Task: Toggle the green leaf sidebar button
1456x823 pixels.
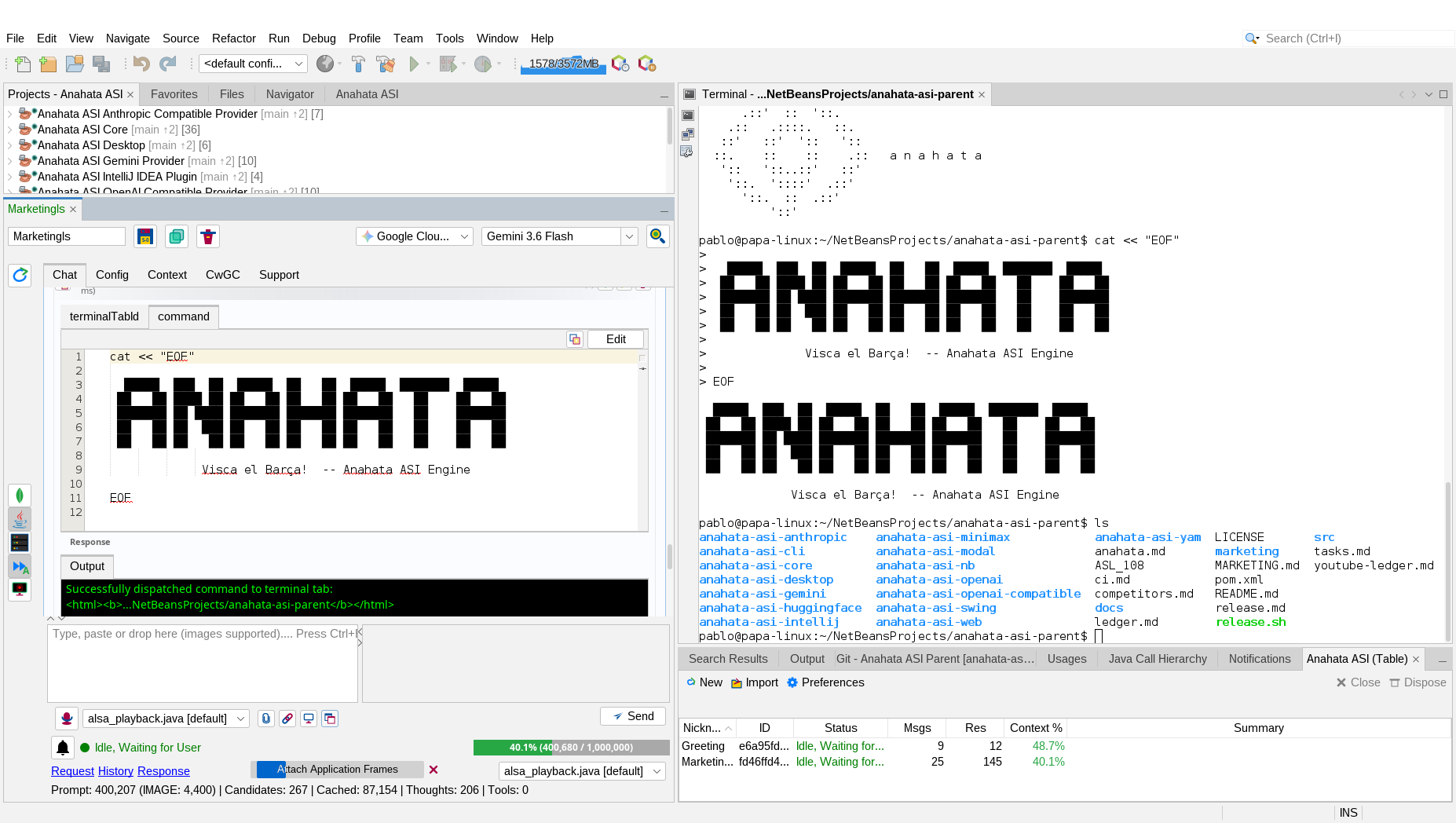Action: point(20,496)
